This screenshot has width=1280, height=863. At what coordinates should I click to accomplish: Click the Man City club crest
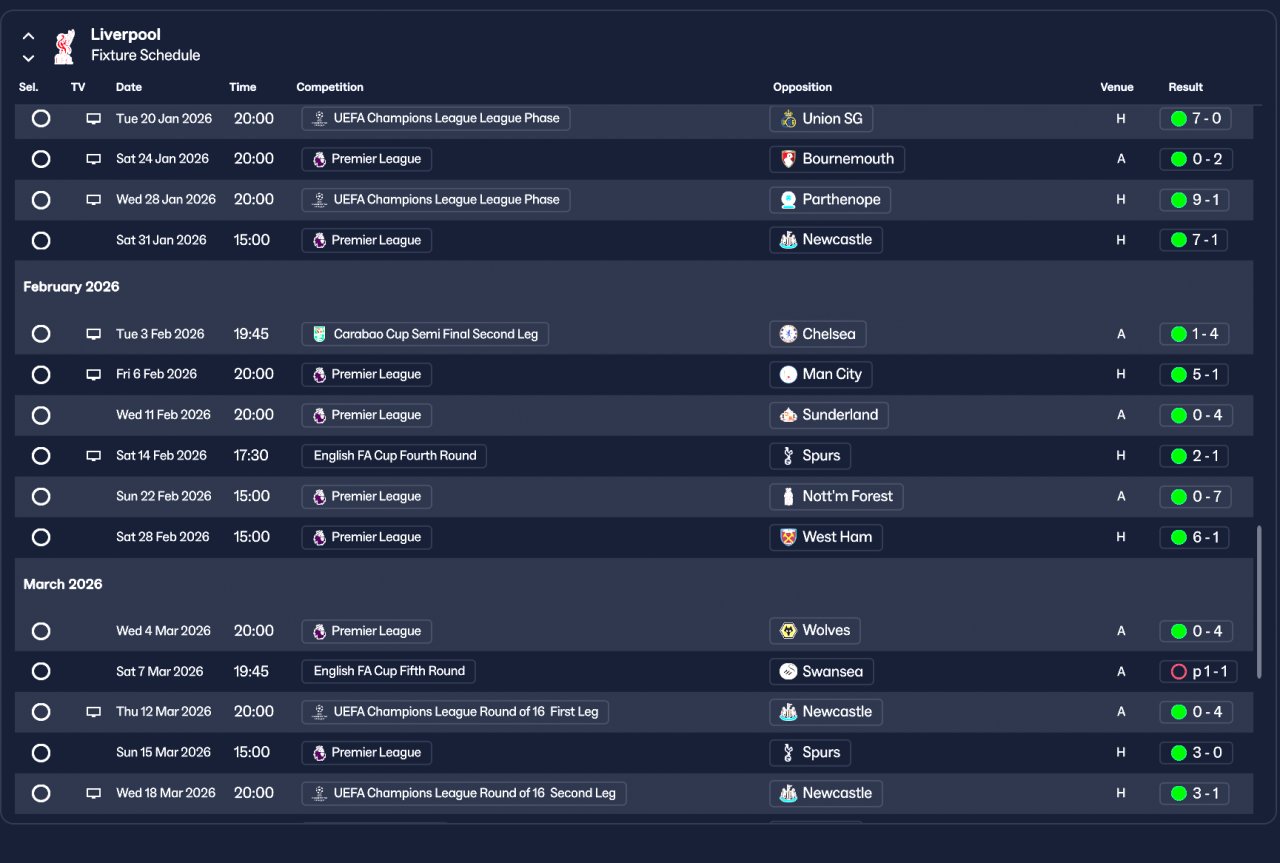tap(788, 375)
